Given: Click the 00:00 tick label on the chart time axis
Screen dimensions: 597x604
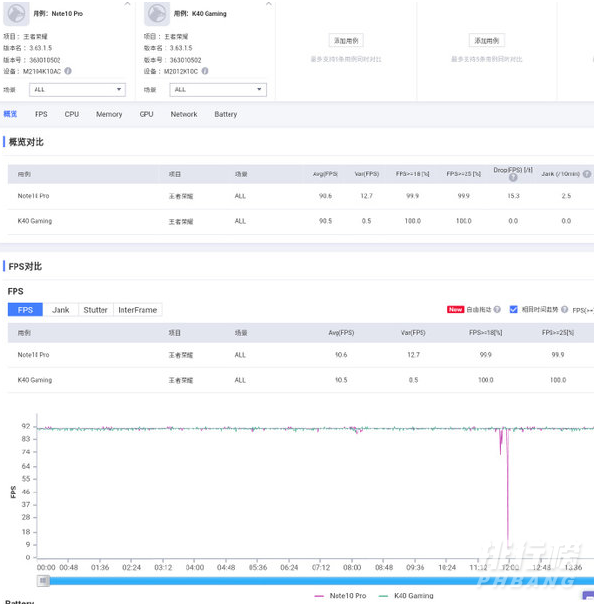Looking at the screenshot, I should pos(46,567).
